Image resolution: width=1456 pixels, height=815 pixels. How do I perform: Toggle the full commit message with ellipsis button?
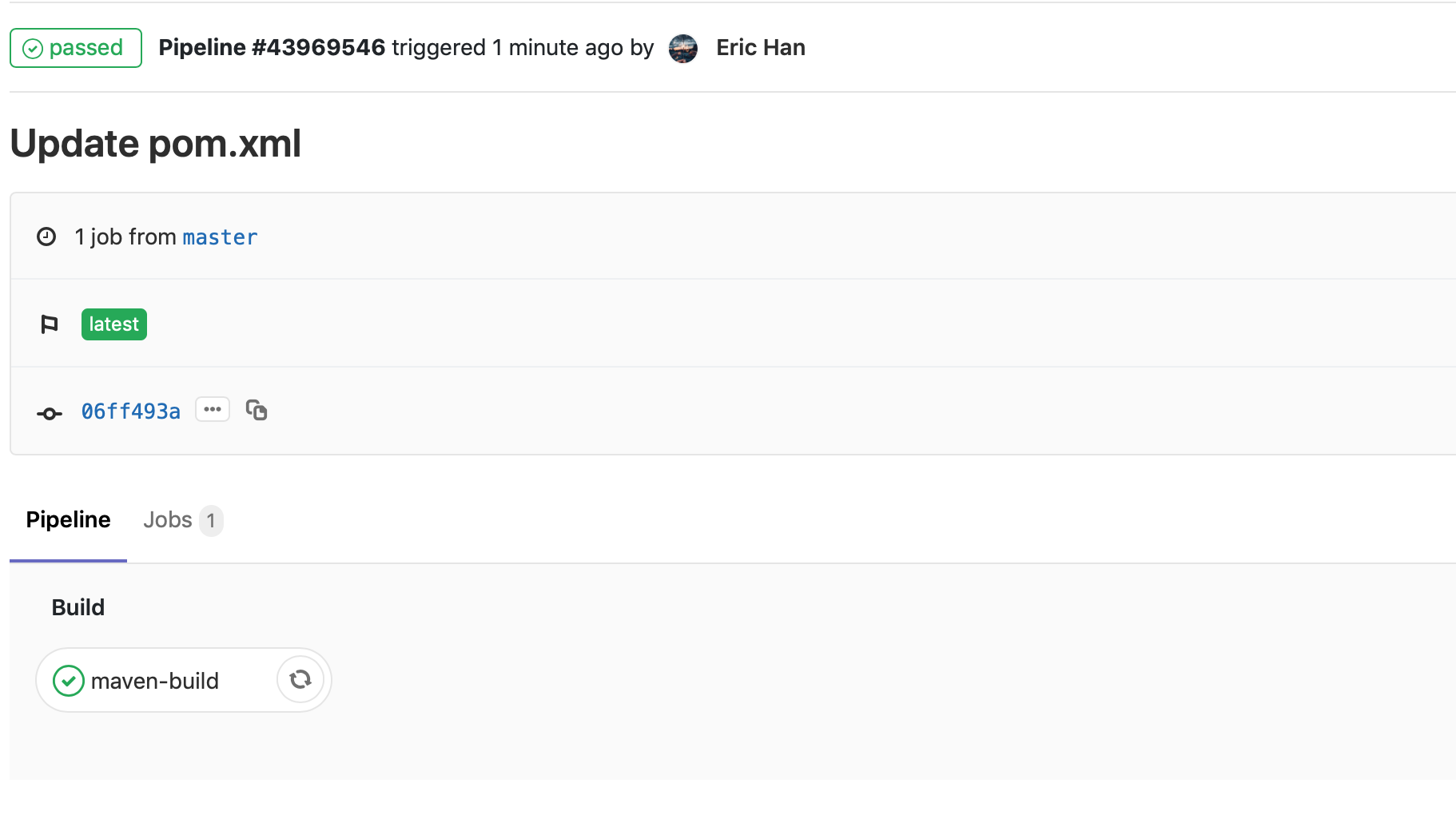tap(212, 409)
